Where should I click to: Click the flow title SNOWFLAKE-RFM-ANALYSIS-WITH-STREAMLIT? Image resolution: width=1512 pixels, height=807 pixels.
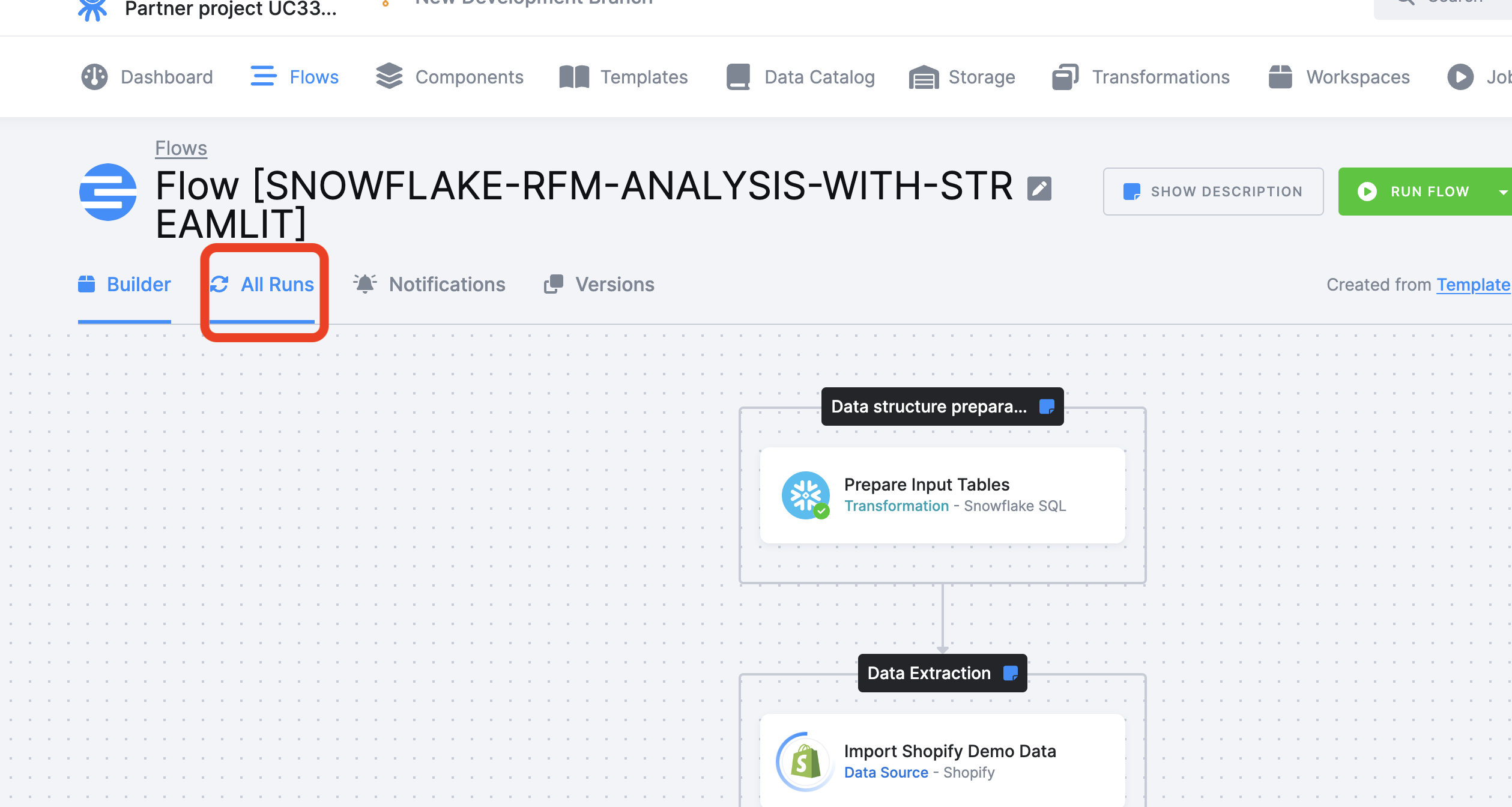[x=584, y=204]
